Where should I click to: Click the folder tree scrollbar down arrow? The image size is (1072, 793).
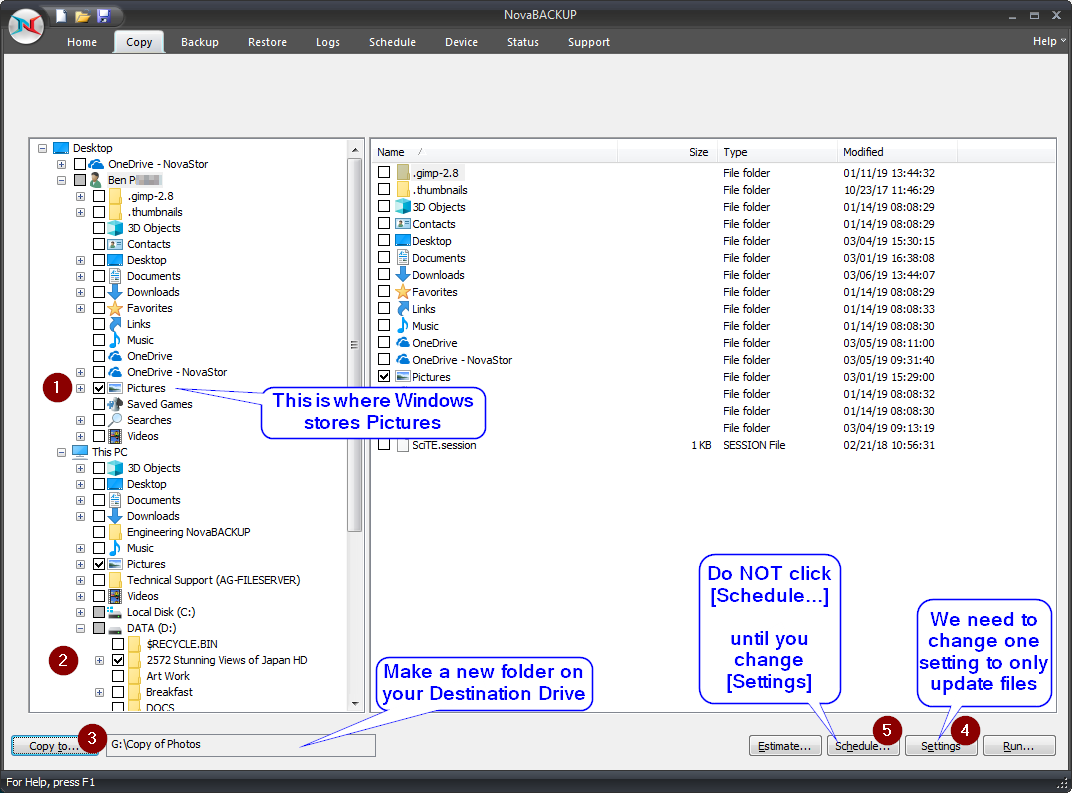point(355,703)
